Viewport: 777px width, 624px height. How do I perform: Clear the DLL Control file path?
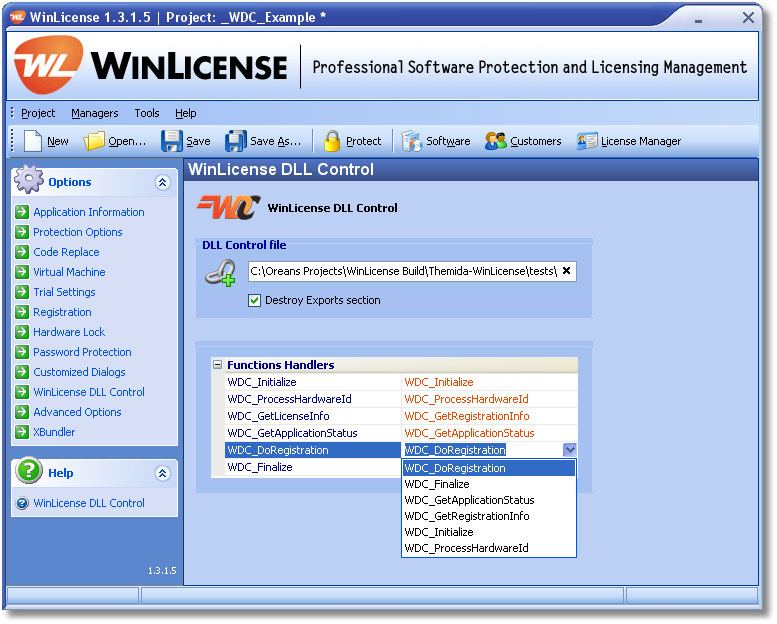coord(566,271)
